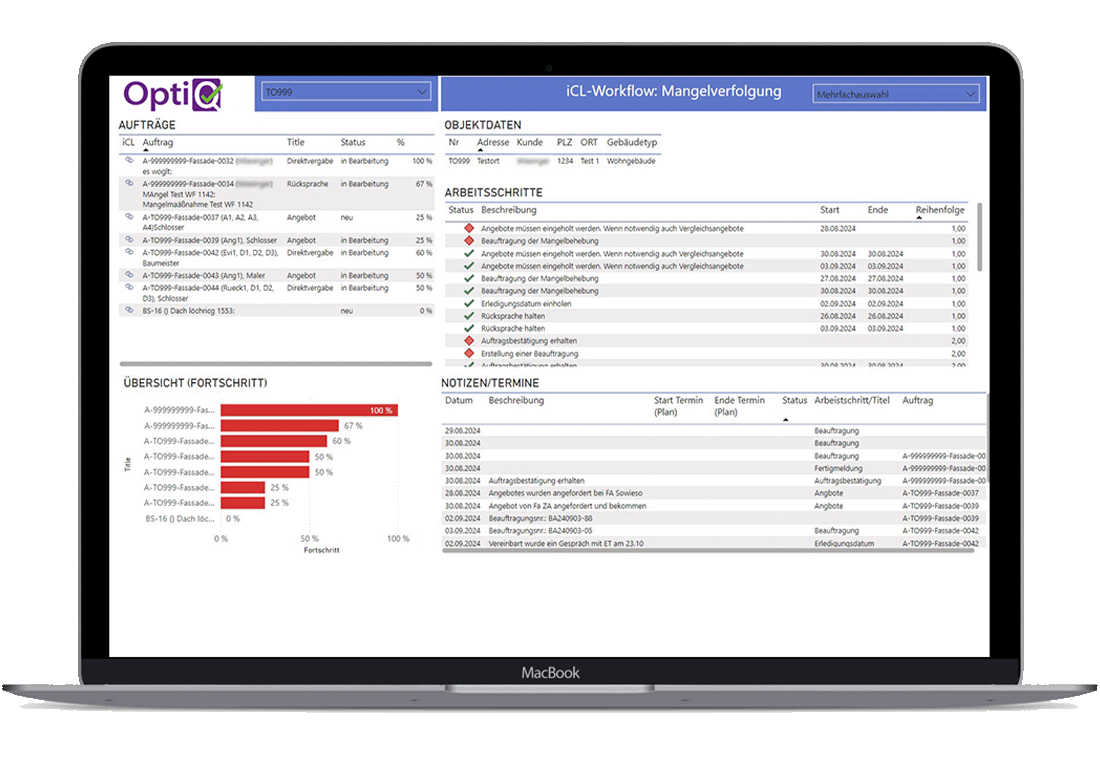Open the TO999 object dropdown
Image resolution: width=1100 pixels, height=760 pixels.
click(345, 93)
